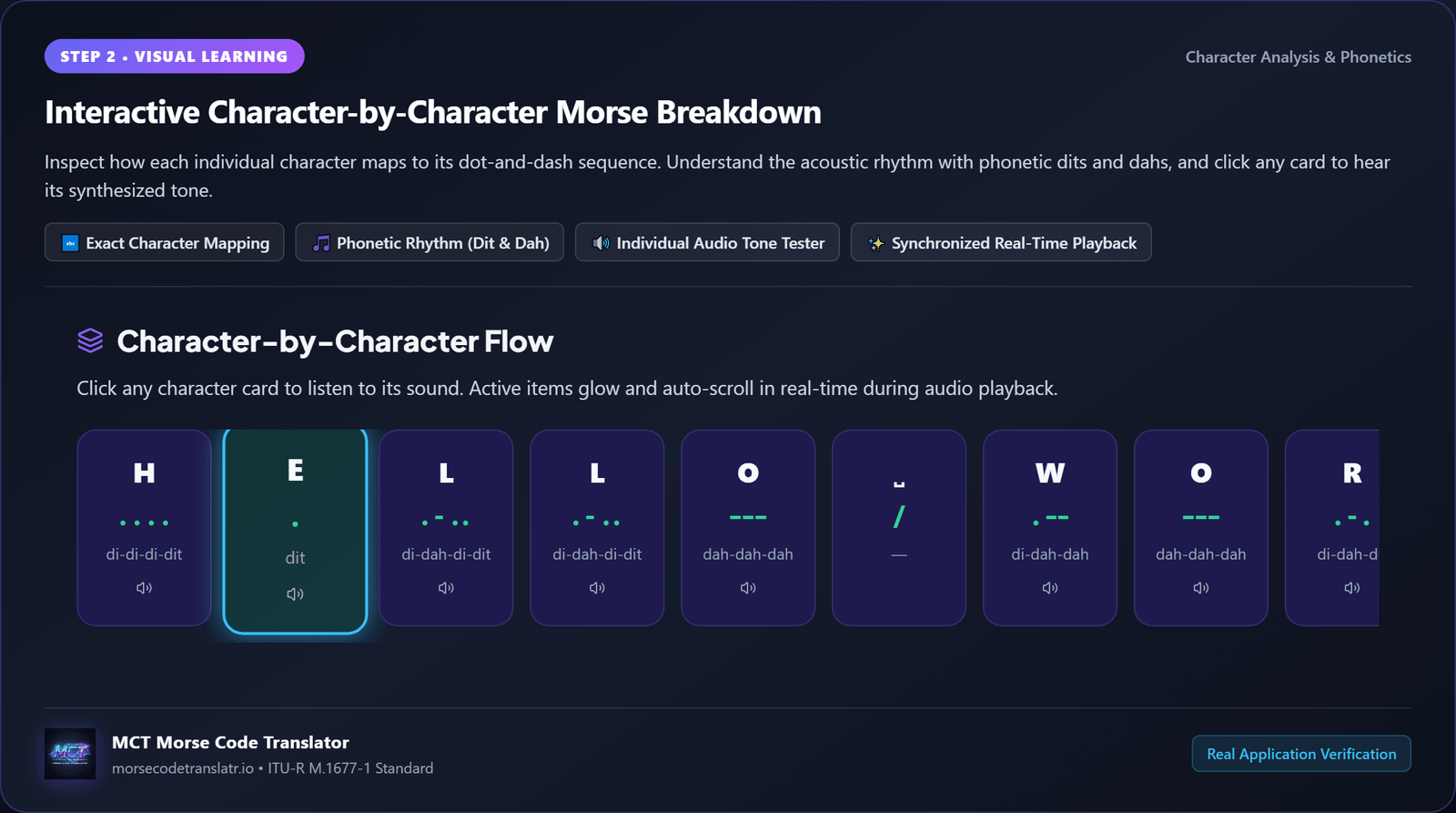Screen dimensions: 1456x813
Task: Select the Phonetic Rhythm (Dit & Dah) chip
Action: [x=430, y=242]
